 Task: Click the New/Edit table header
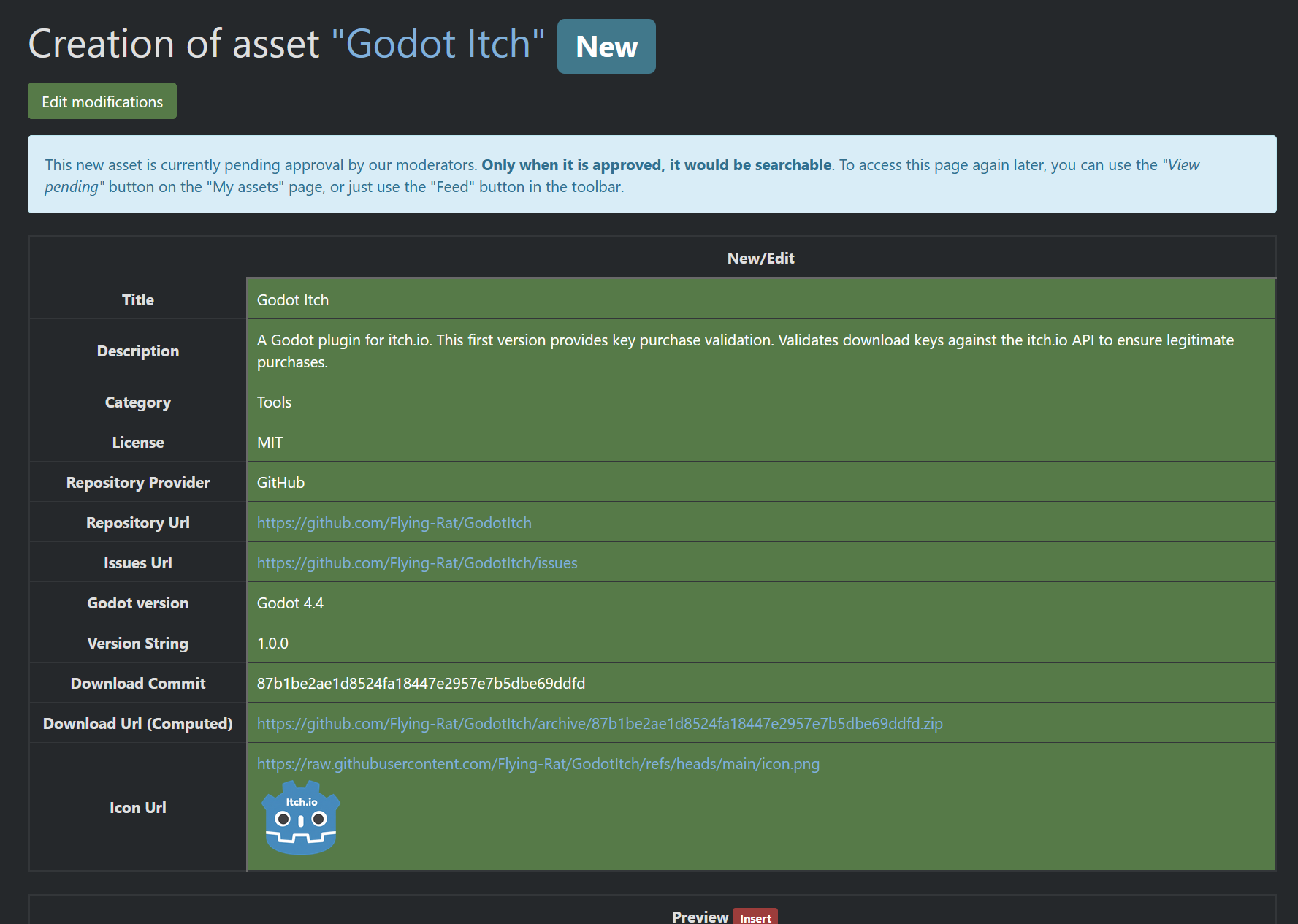(x=760, y=258)
